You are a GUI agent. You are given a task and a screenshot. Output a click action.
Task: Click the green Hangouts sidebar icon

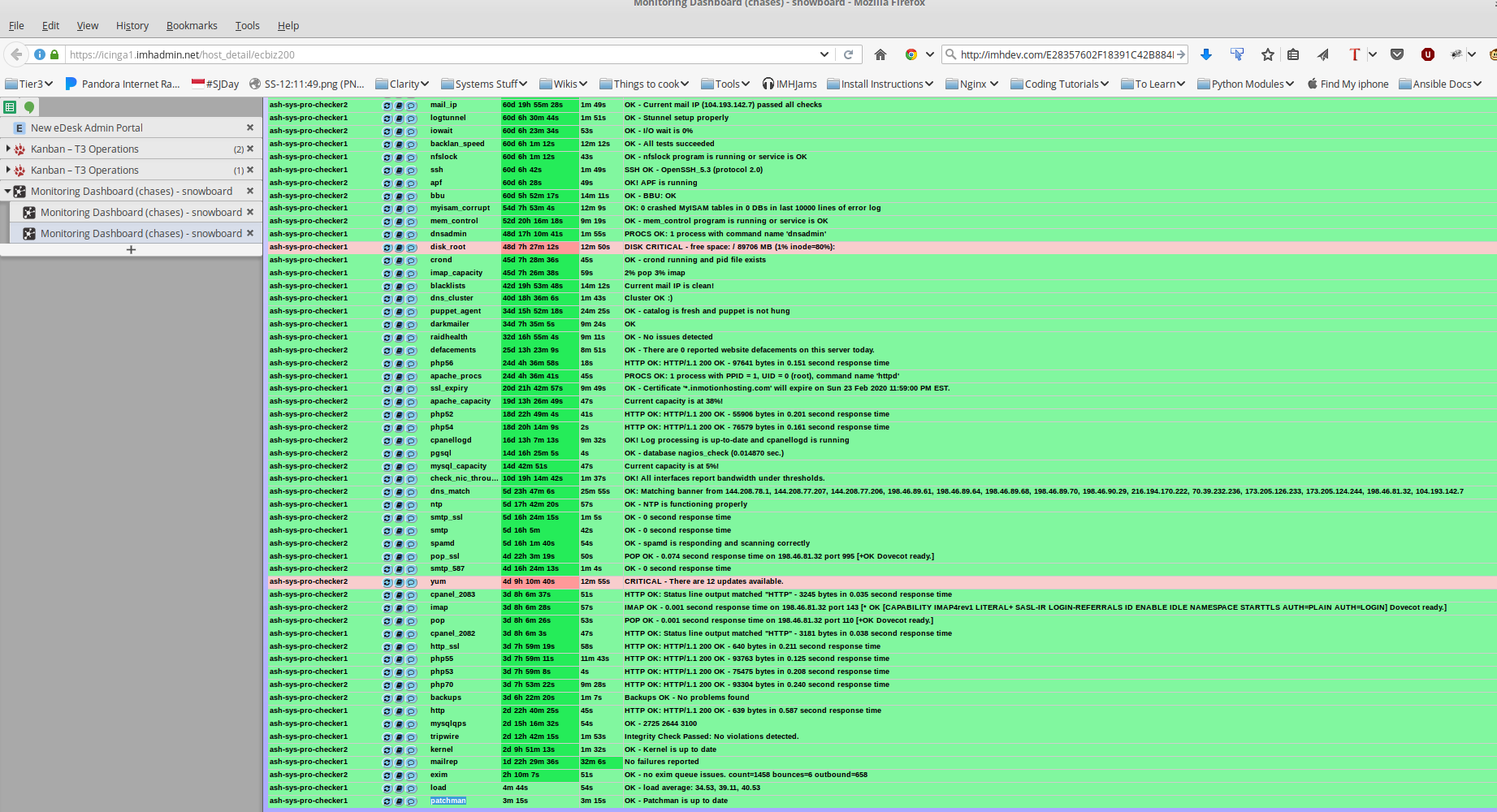coord(29,107)
